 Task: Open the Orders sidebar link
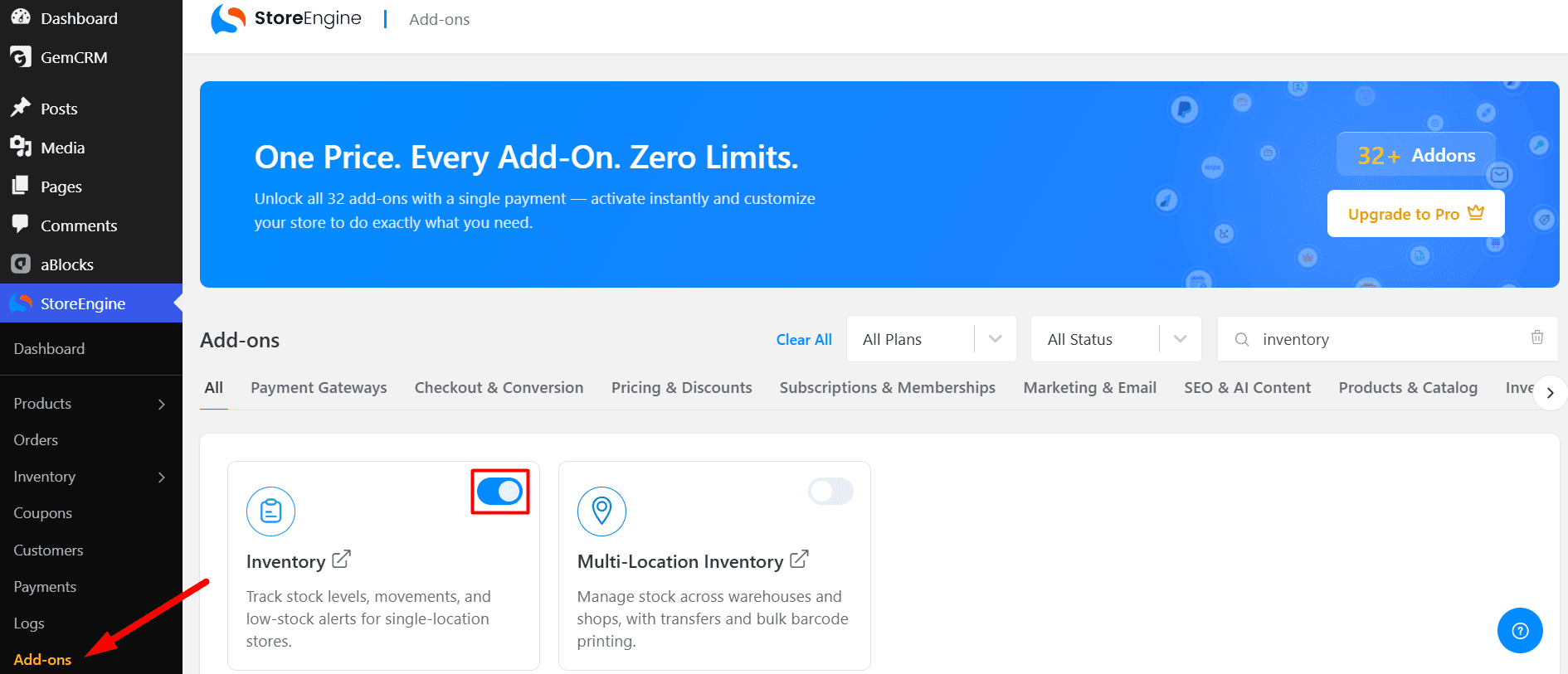(36, 440)
